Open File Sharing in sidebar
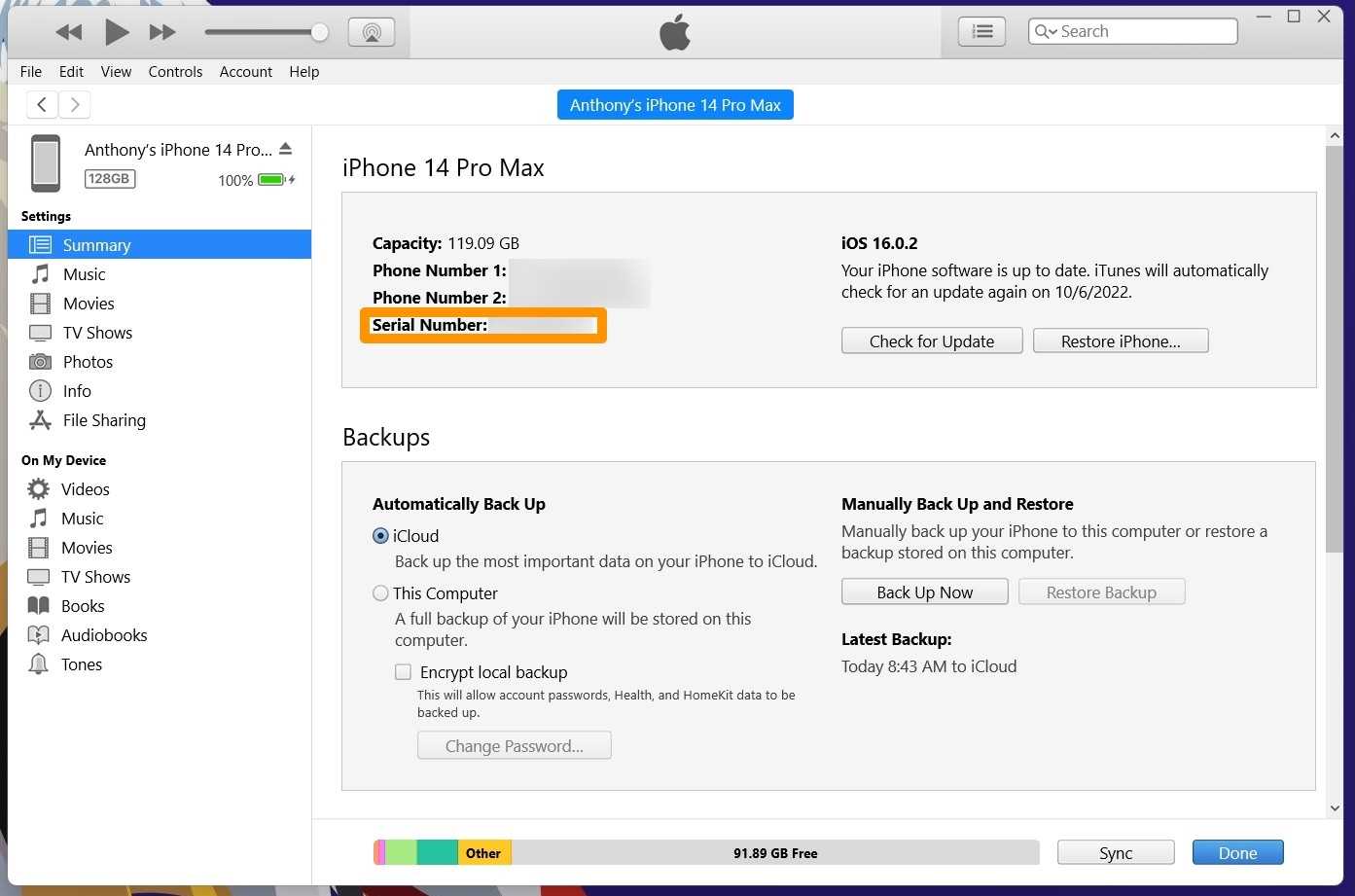 click(x=104, y=420)
